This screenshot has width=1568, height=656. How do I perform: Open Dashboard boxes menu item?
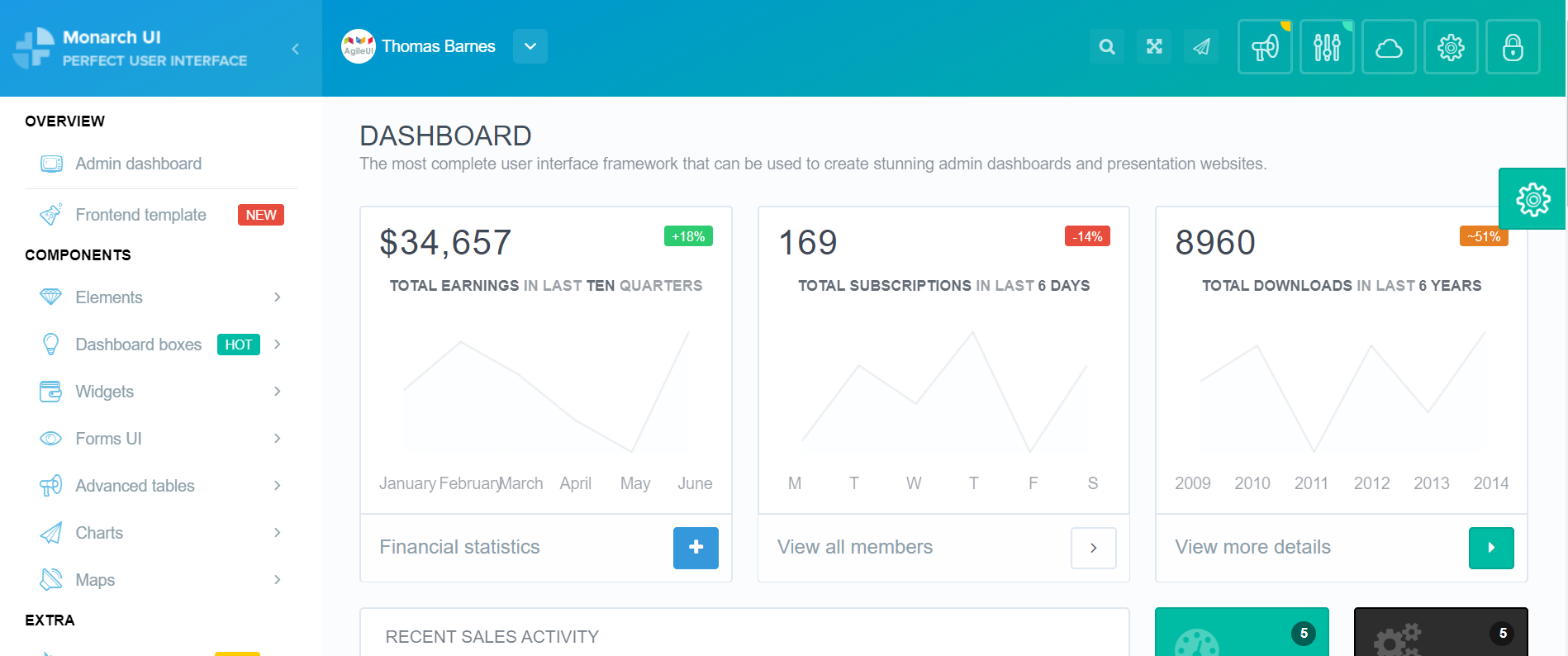161,345
